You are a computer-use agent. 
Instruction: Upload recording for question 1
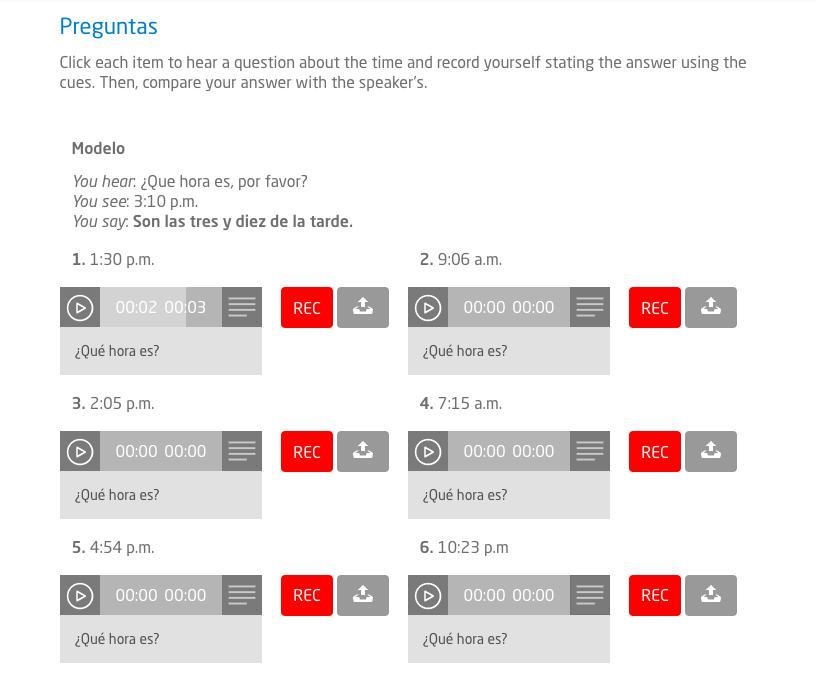tap(363, 308)
